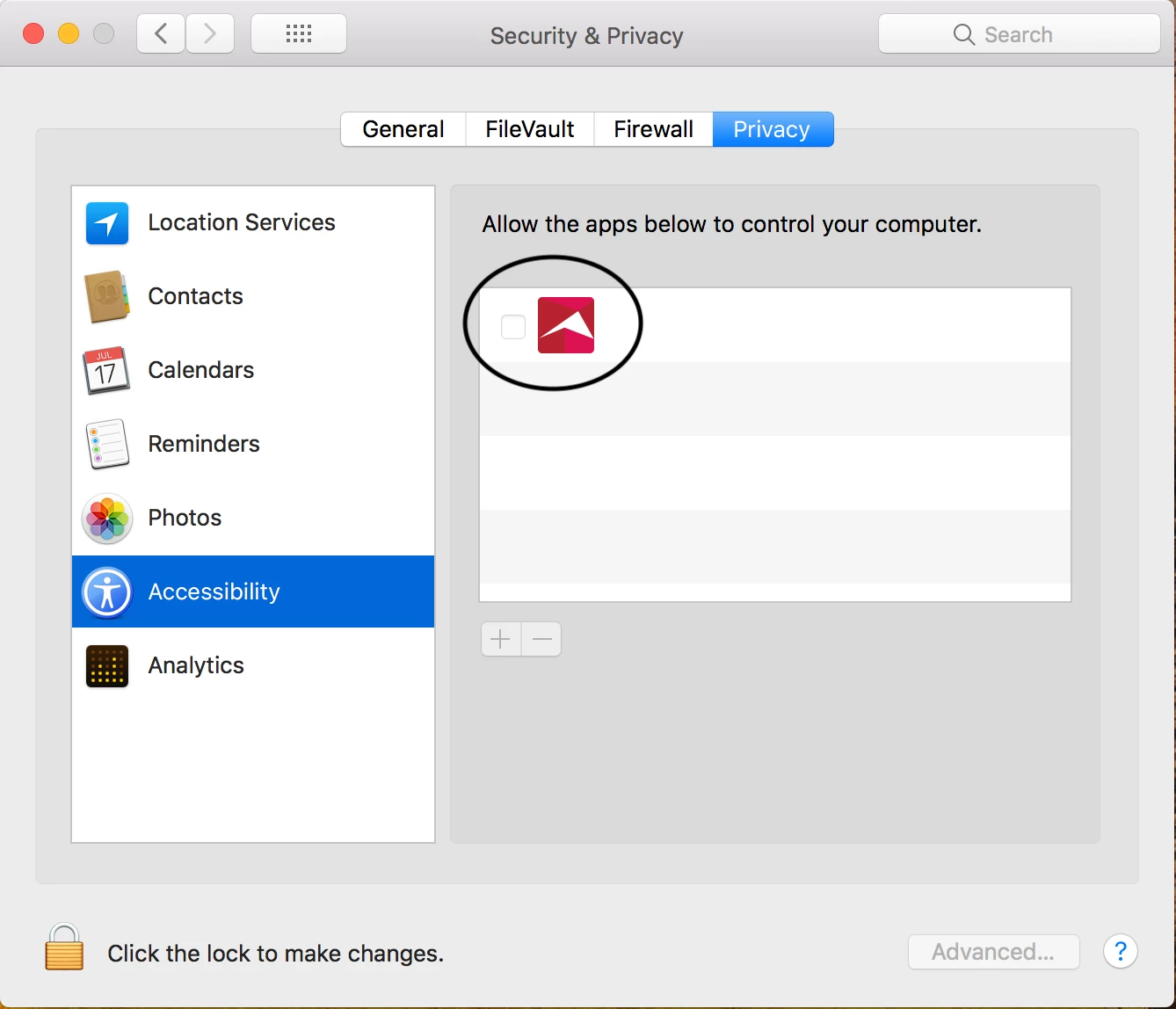
Task: Click the Accessibility figure icon
Action: click(x=107, y=592)
